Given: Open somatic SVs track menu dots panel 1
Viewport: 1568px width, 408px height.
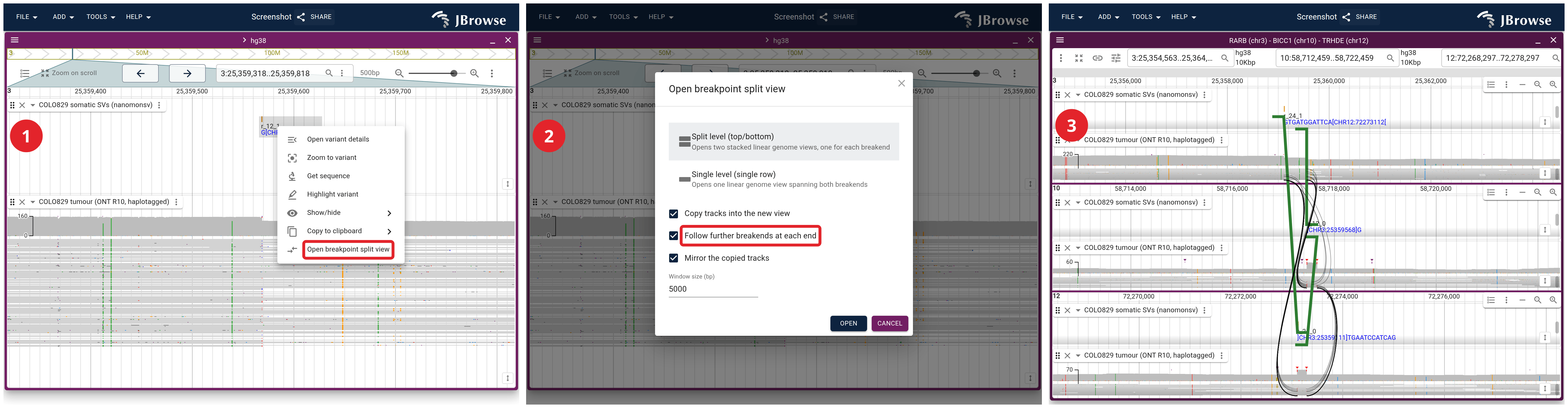Looking at the screenshot, I should (160, 105).
